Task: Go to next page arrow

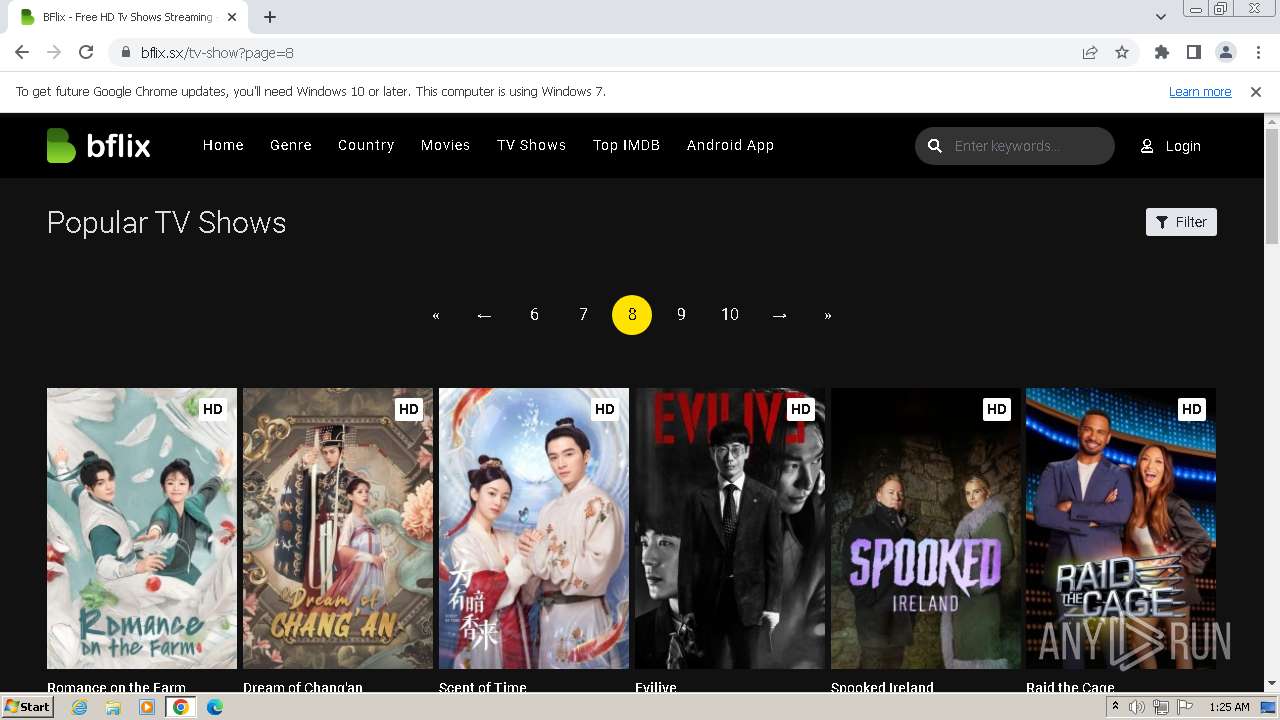Action: 780,315
